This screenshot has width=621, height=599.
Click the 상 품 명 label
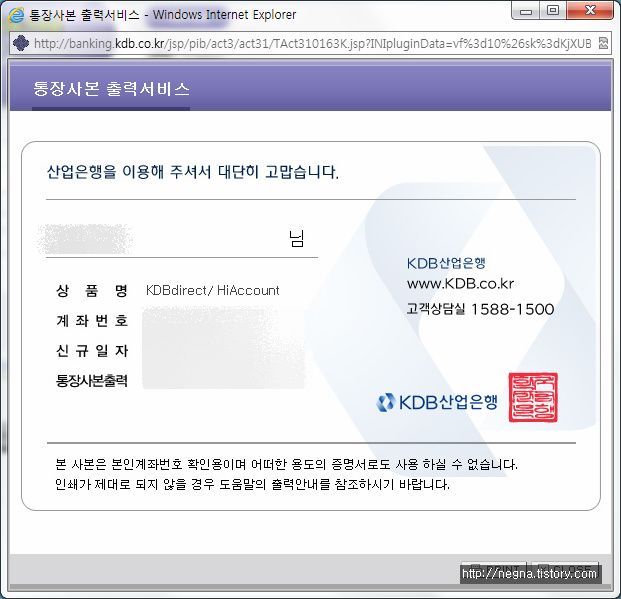[92, 291]
